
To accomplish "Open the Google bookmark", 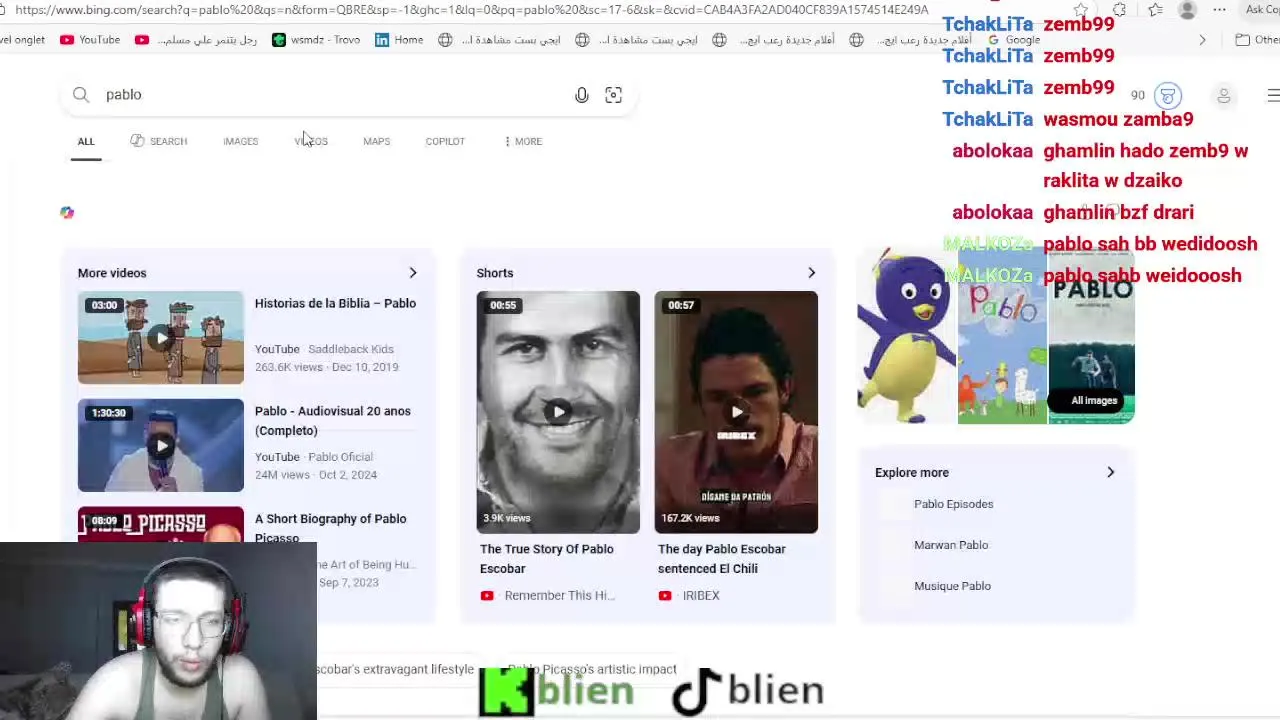I will (1013, 40).
